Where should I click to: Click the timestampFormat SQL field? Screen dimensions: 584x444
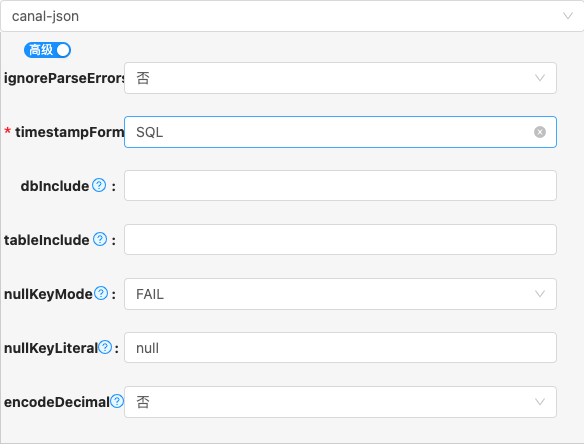(x=340, y=132)
